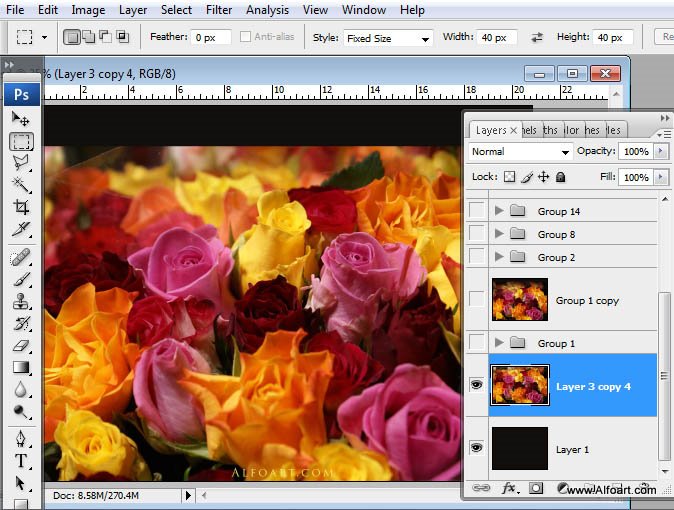Open the Opacity slider arrow
The height and width of the screenshot is (510, 674).
pos(661,152)
